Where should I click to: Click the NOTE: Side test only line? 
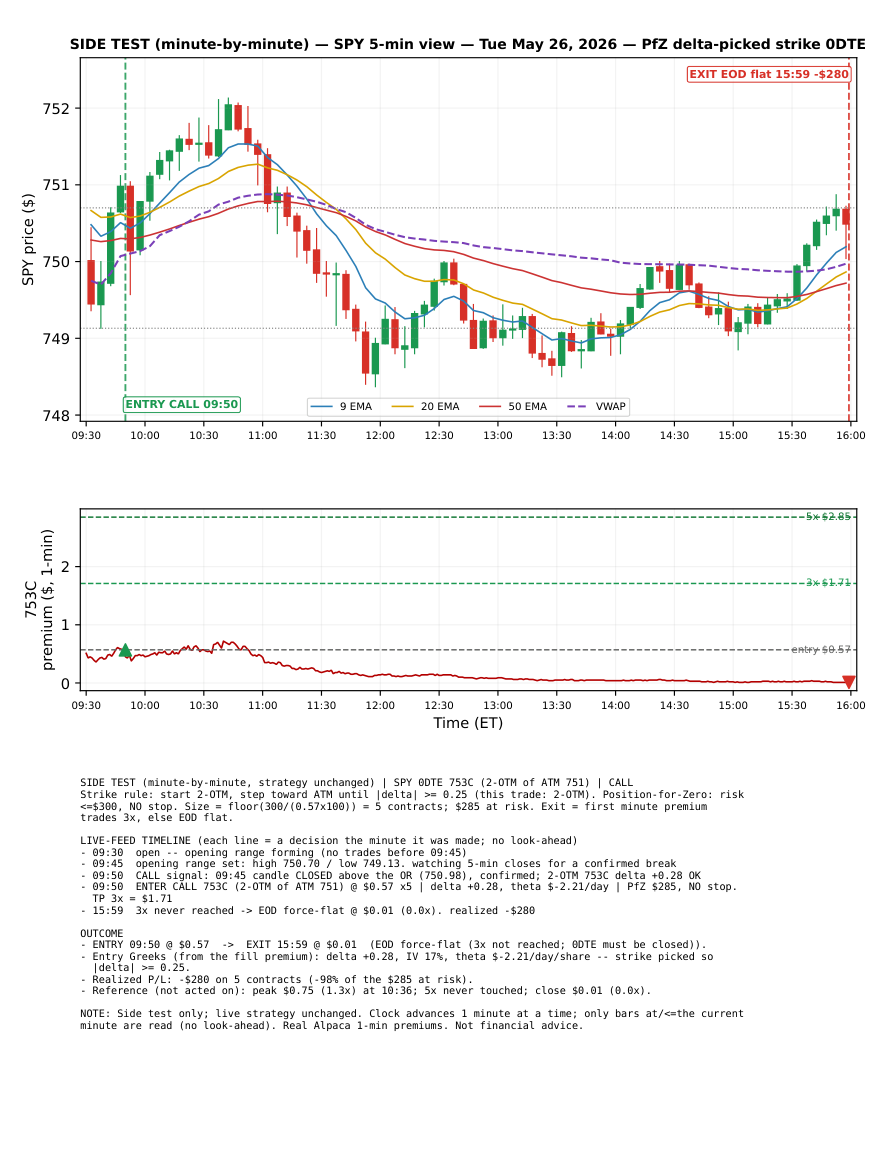point(412,1019)
